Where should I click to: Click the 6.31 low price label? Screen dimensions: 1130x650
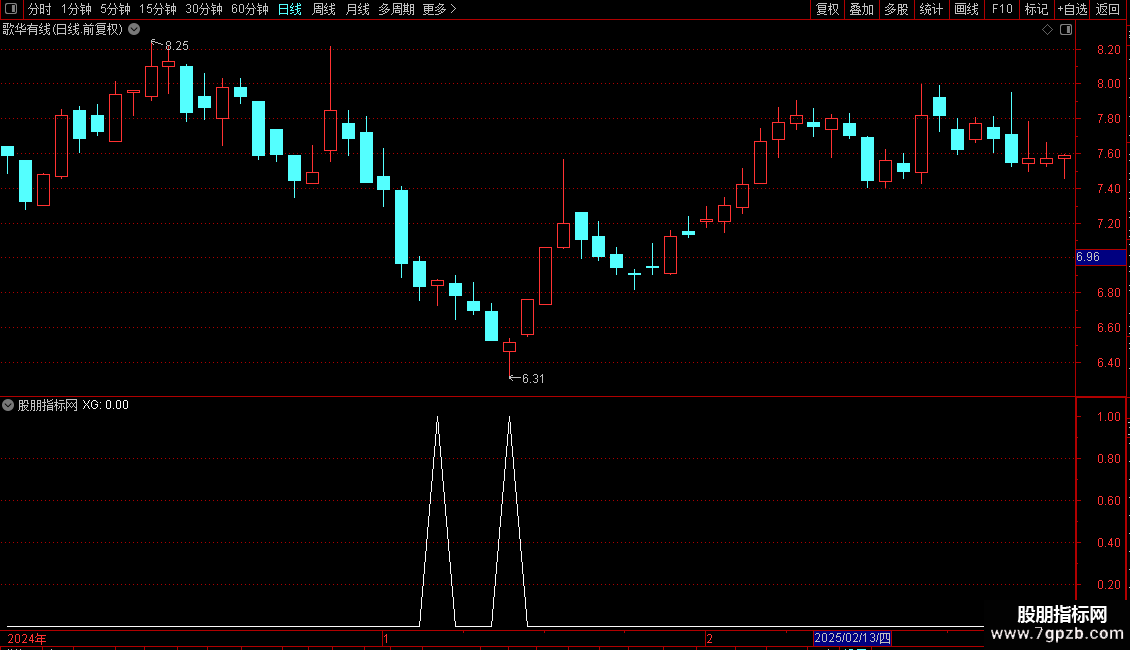[533, 378]
